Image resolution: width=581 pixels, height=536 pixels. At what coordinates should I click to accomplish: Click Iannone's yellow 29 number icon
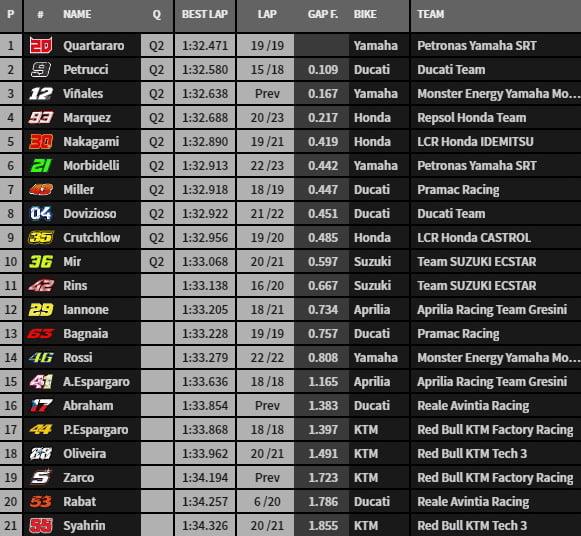tap(41, 309)
